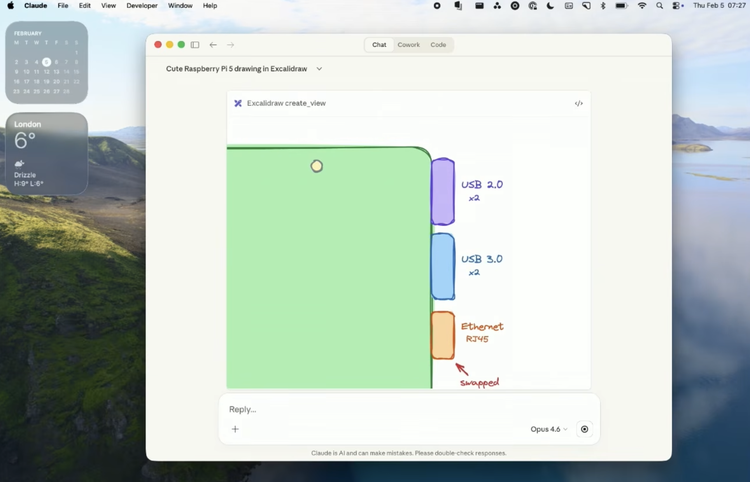
Task: Expand the conversation title chevron
Action: 319,69
